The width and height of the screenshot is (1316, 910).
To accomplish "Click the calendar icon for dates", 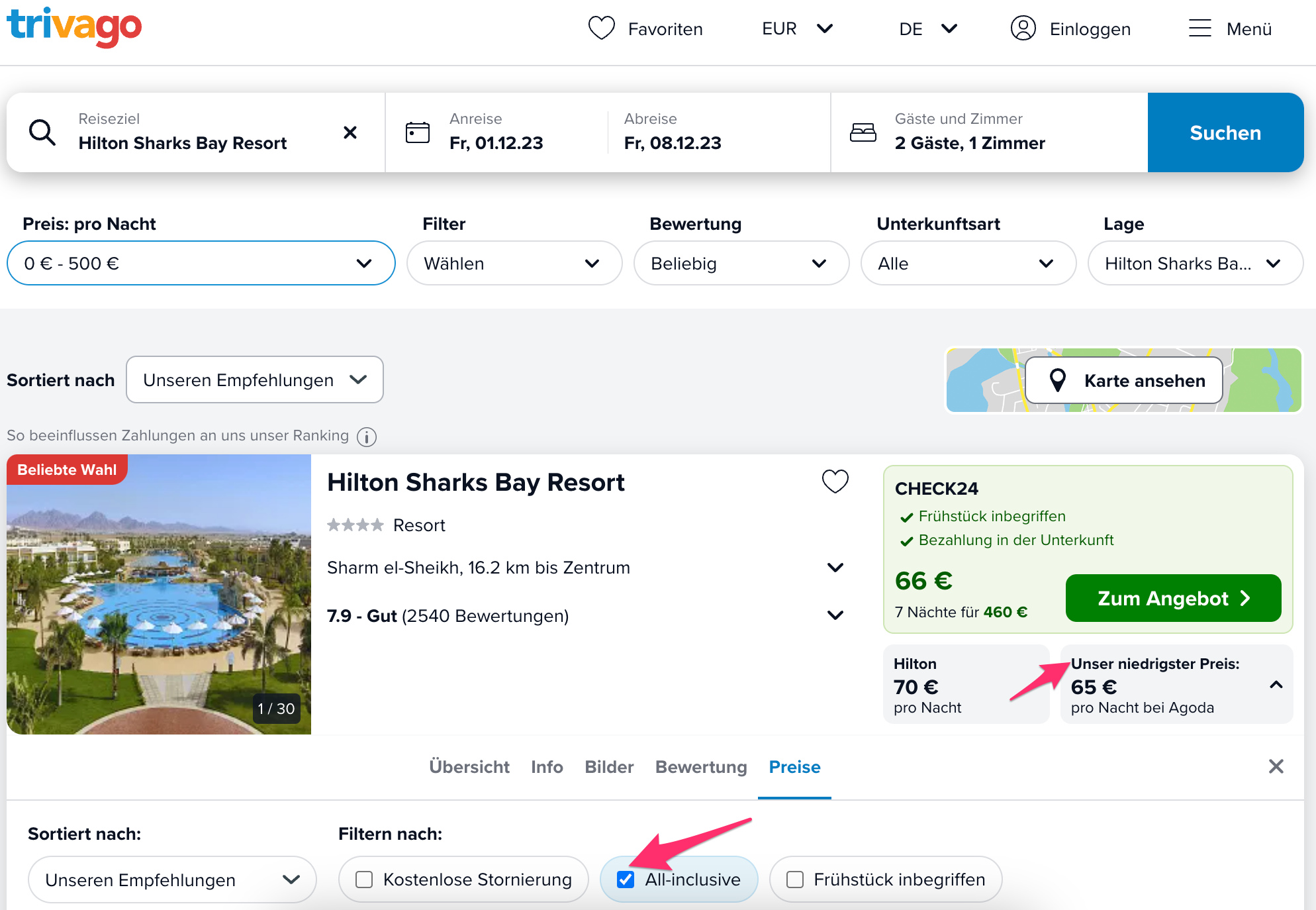I will click(418, 132).
